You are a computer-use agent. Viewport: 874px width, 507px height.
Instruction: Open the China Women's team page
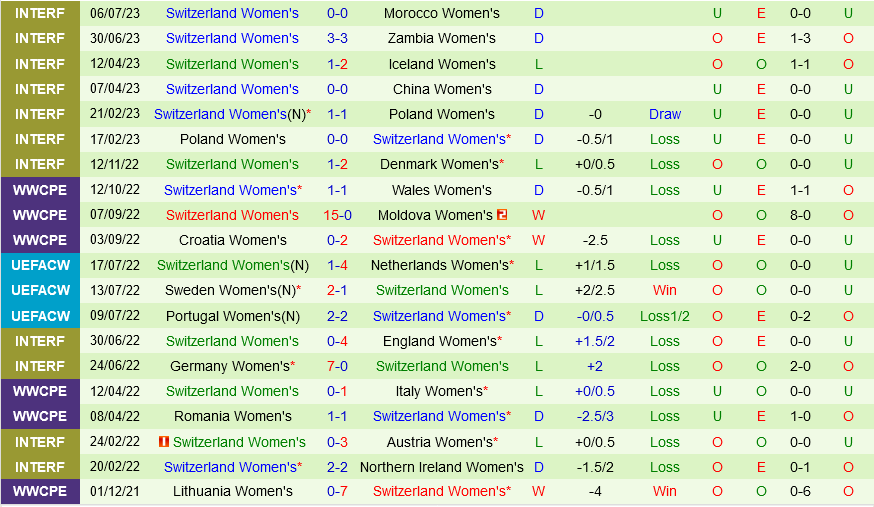(442, 89)
